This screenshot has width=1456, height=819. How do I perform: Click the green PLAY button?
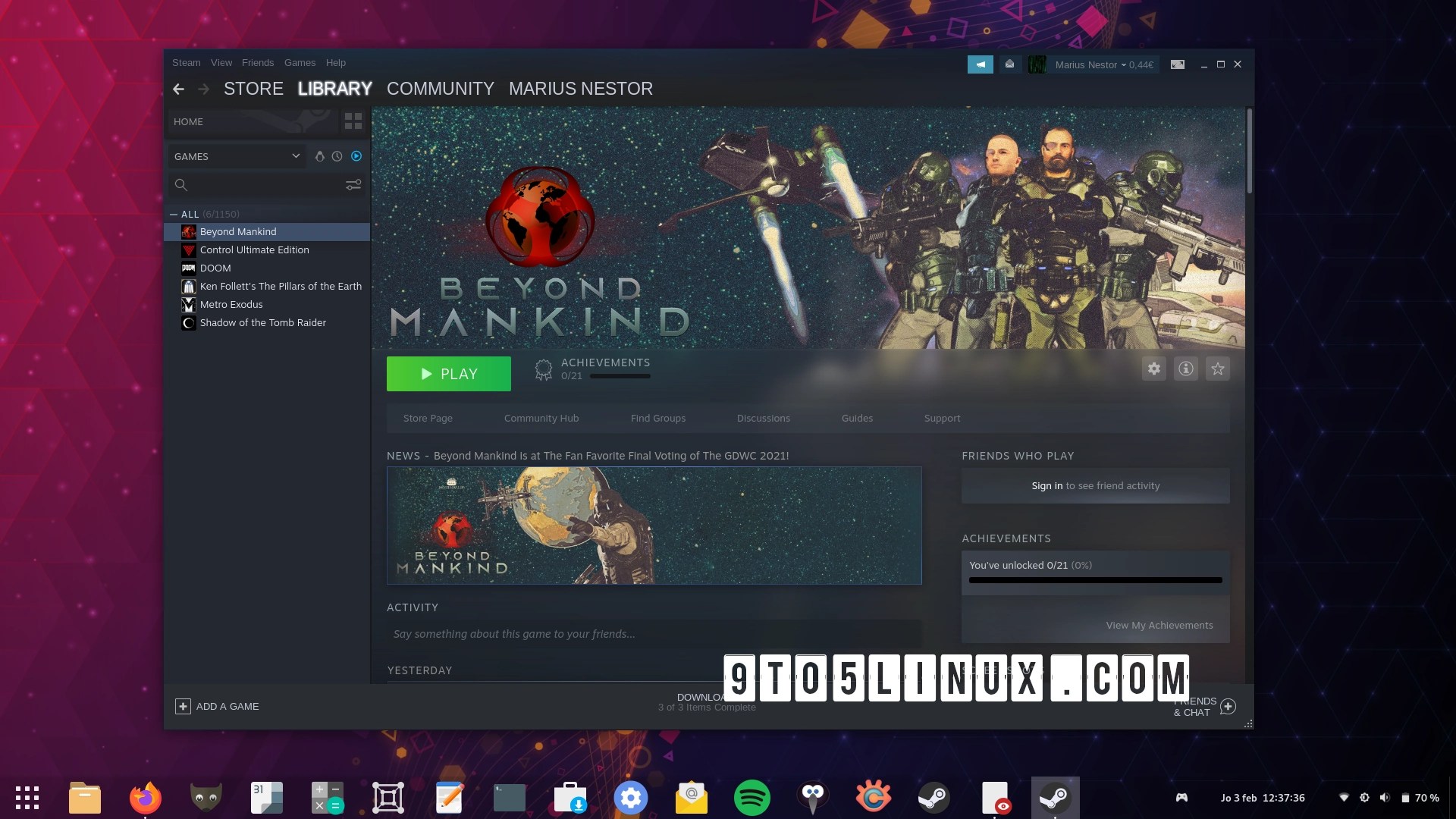click(x=448, y=373)
